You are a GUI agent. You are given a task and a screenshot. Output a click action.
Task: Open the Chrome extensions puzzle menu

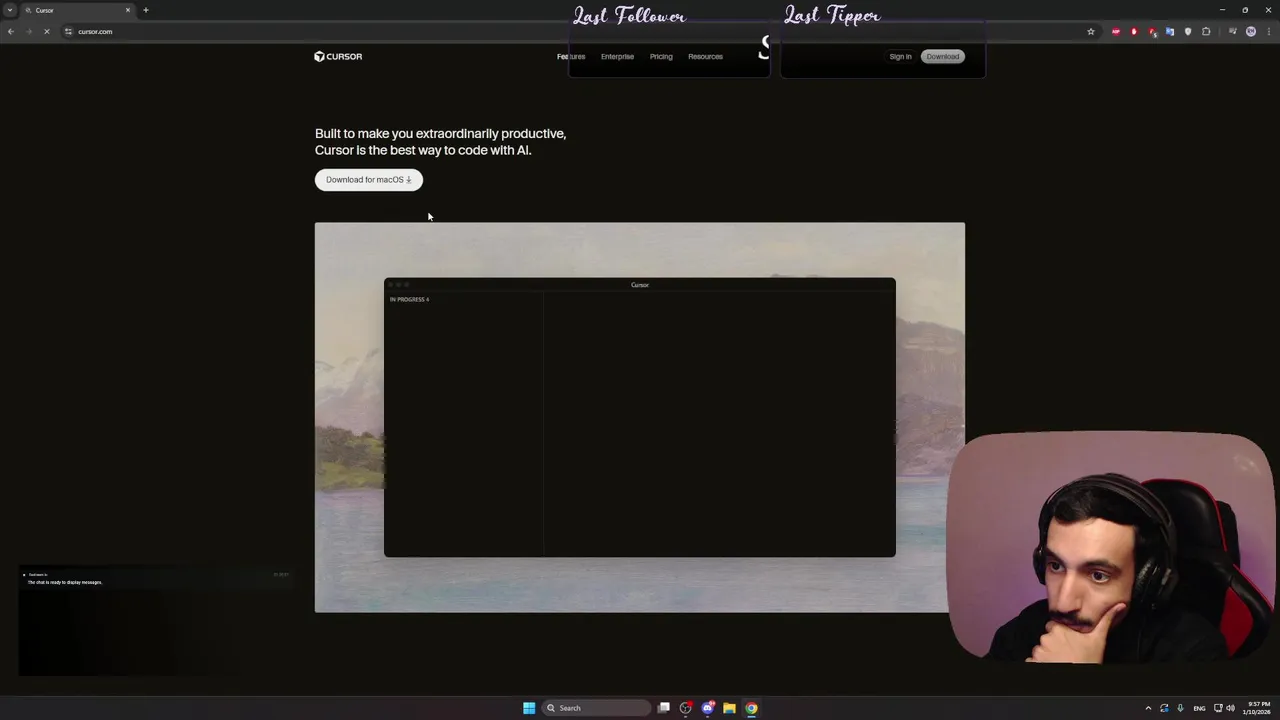point(1206,31)
